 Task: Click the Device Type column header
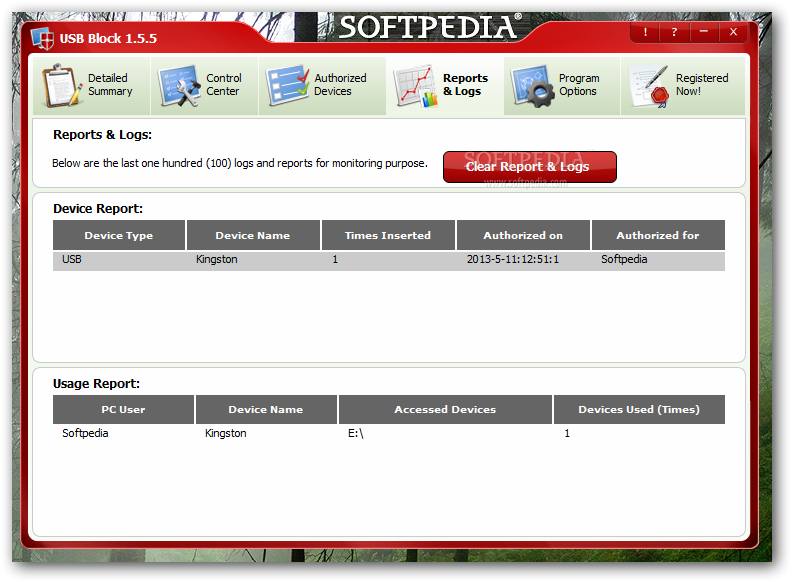119,235
